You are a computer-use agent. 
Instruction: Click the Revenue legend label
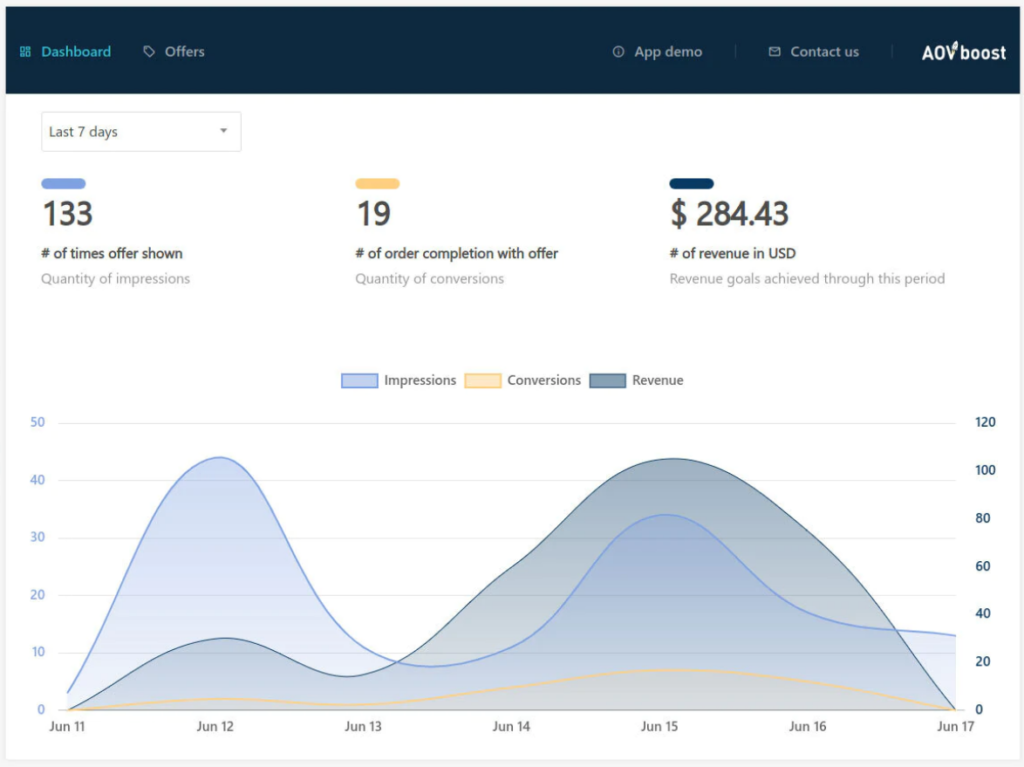click(658, 380)
